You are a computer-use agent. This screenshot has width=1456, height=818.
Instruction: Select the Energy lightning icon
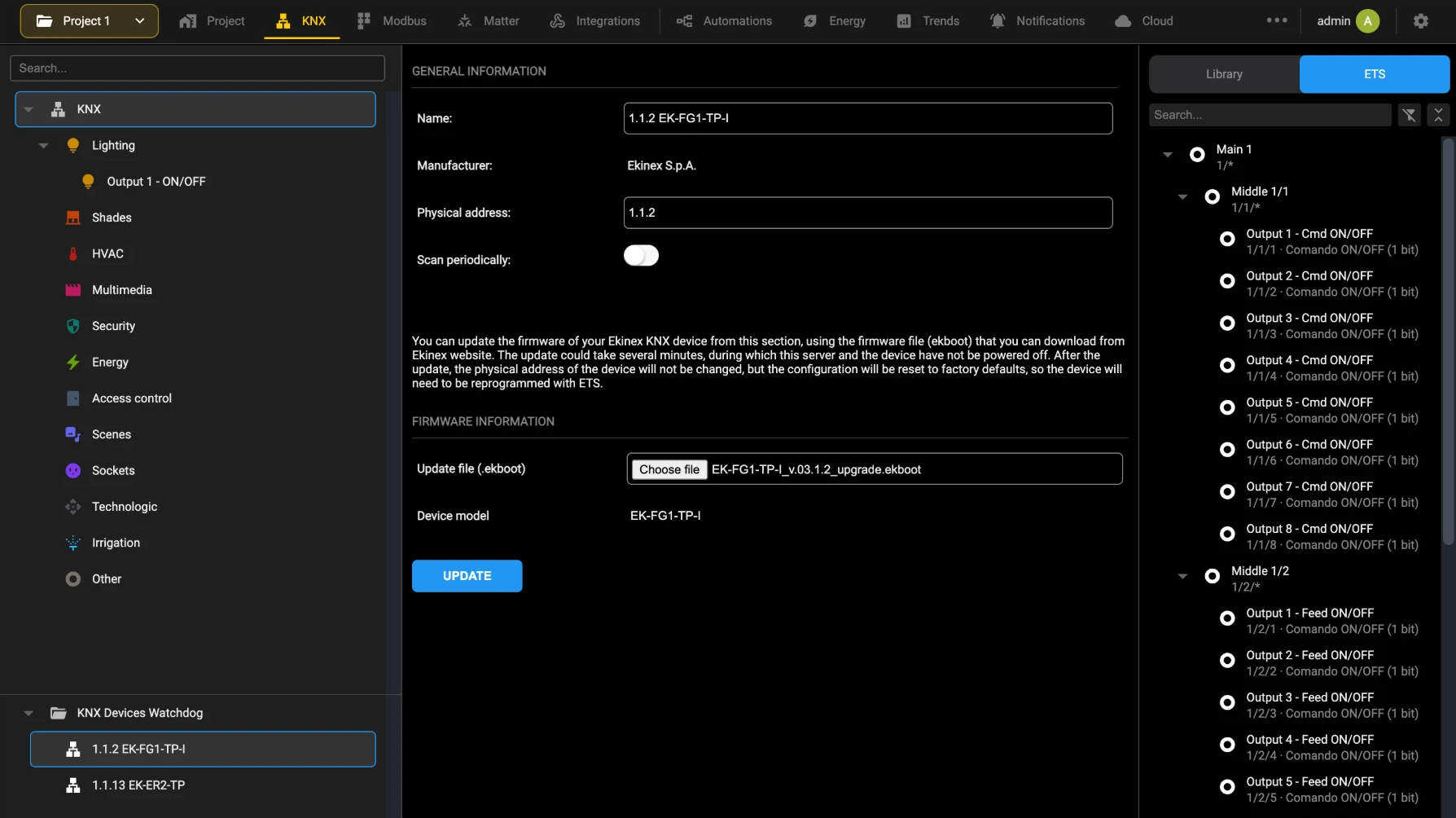click(x=73, y=362)
